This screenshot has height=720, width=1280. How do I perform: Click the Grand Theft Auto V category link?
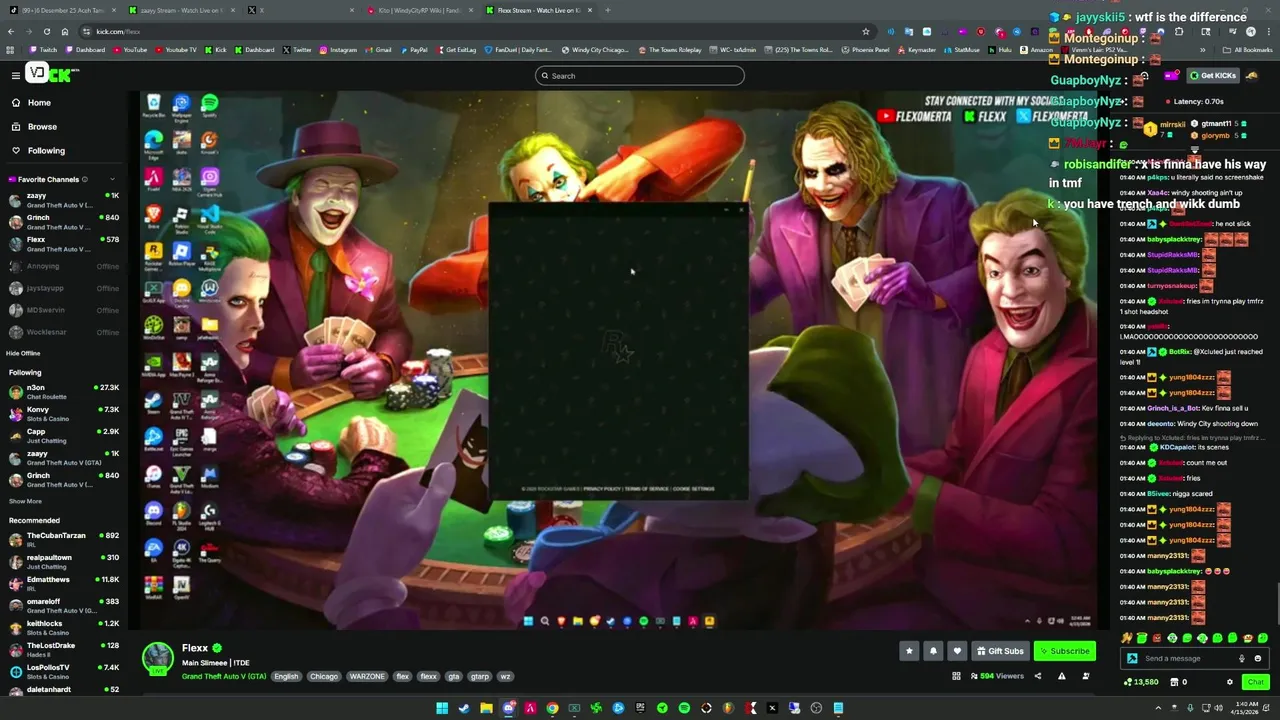point(224,676)
